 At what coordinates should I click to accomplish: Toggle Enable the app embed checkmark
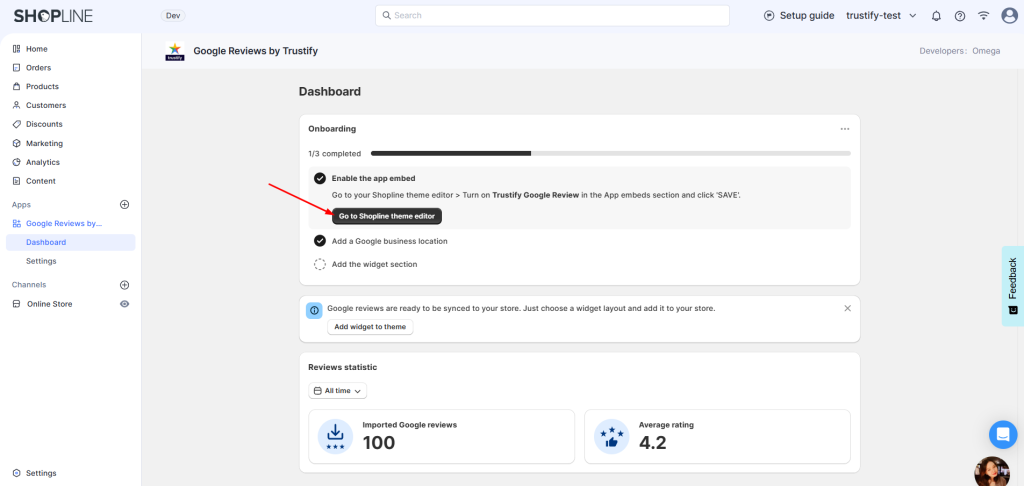pyautogui.click(x=320, y=178)
